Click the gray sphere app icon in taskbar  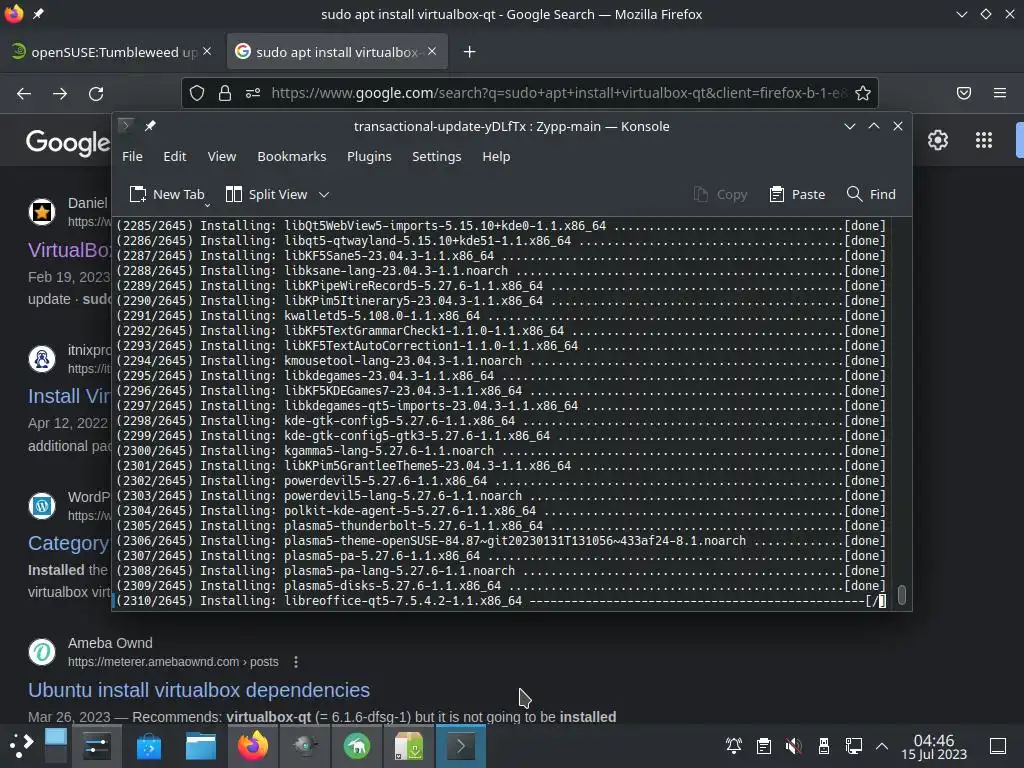click(x=305, y=746)
